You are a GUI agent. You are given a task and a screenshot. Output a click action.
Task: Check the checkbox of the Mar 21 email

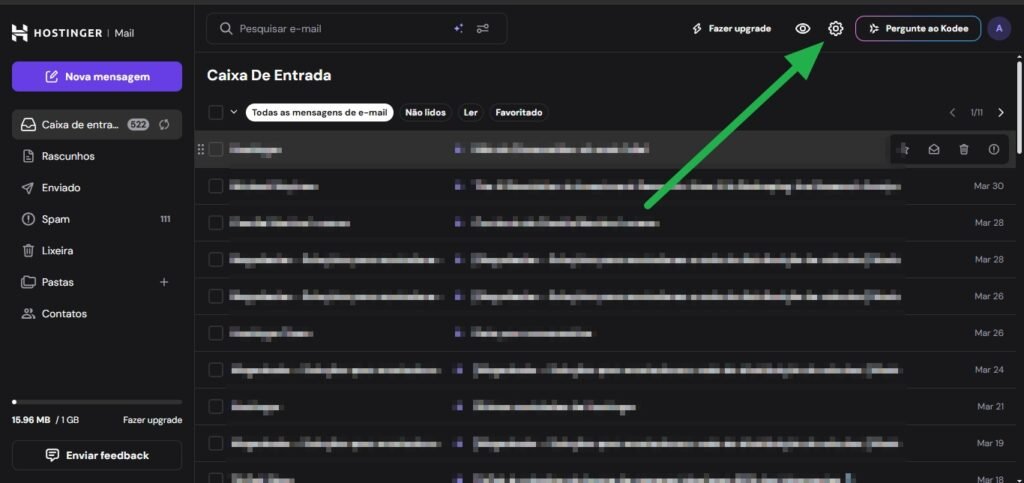(216, 407)
